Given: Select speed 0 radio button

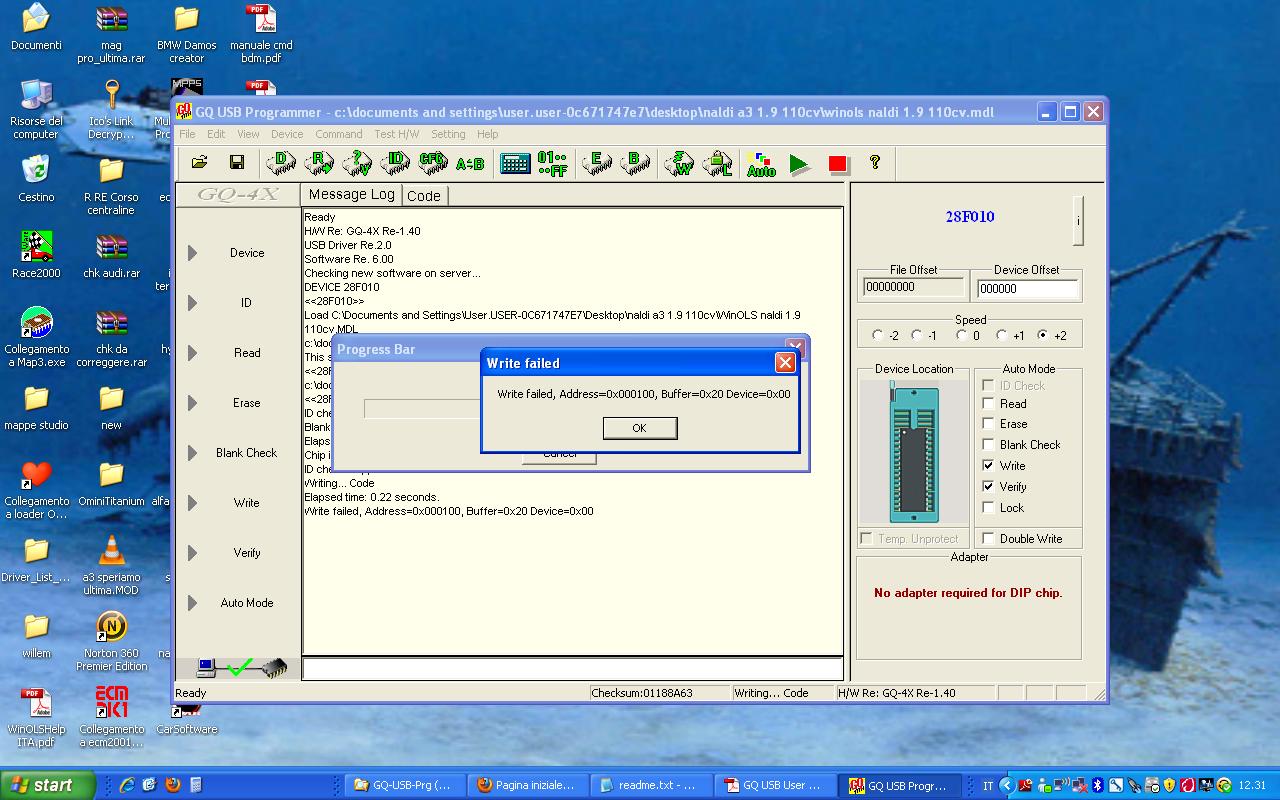Looking at the screenshot, I should click(x=961, y=336).
